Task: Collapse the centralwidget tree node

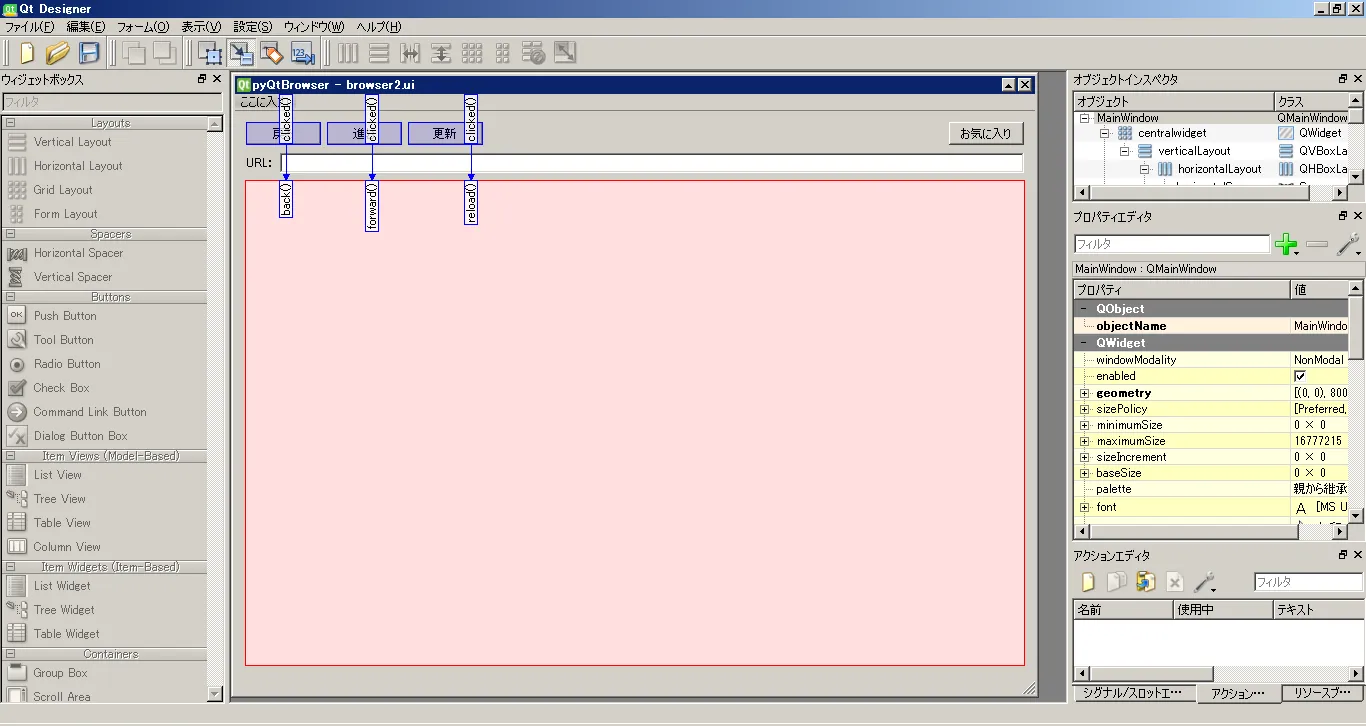Action: click(x=1105, y=133)
